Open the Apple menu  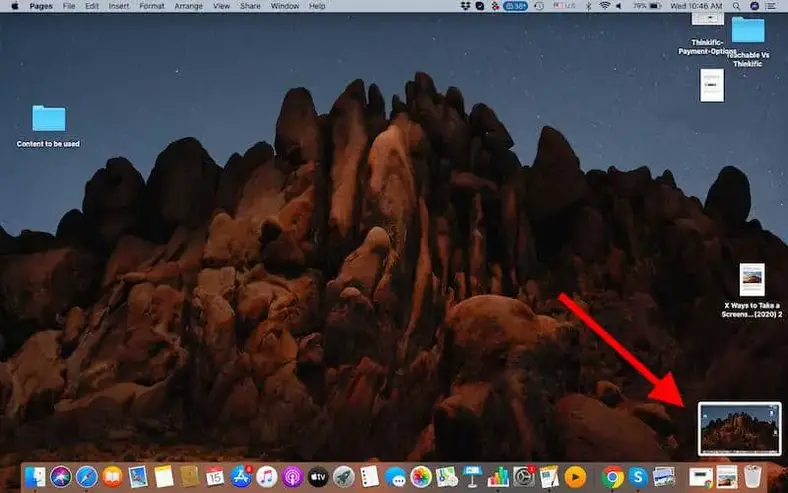click(15, 6)
